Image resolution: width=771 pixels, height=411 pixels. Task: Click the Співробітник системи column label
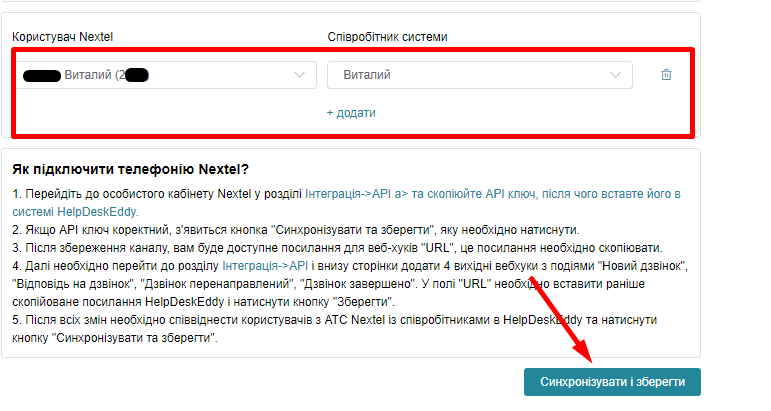(x=387, y=37)
